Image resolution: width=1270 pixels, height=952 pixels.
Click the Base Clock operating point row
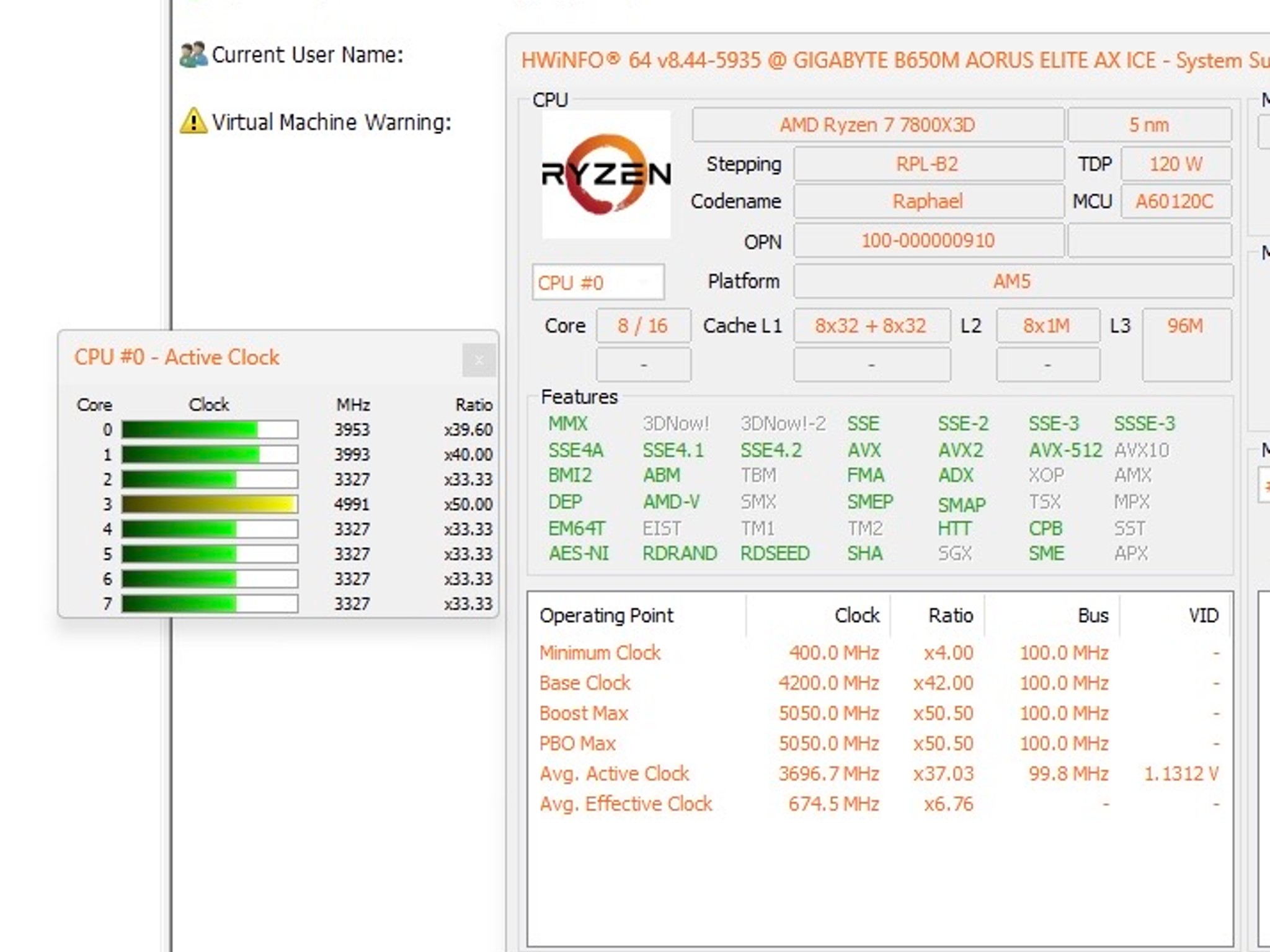click(879, 683)
